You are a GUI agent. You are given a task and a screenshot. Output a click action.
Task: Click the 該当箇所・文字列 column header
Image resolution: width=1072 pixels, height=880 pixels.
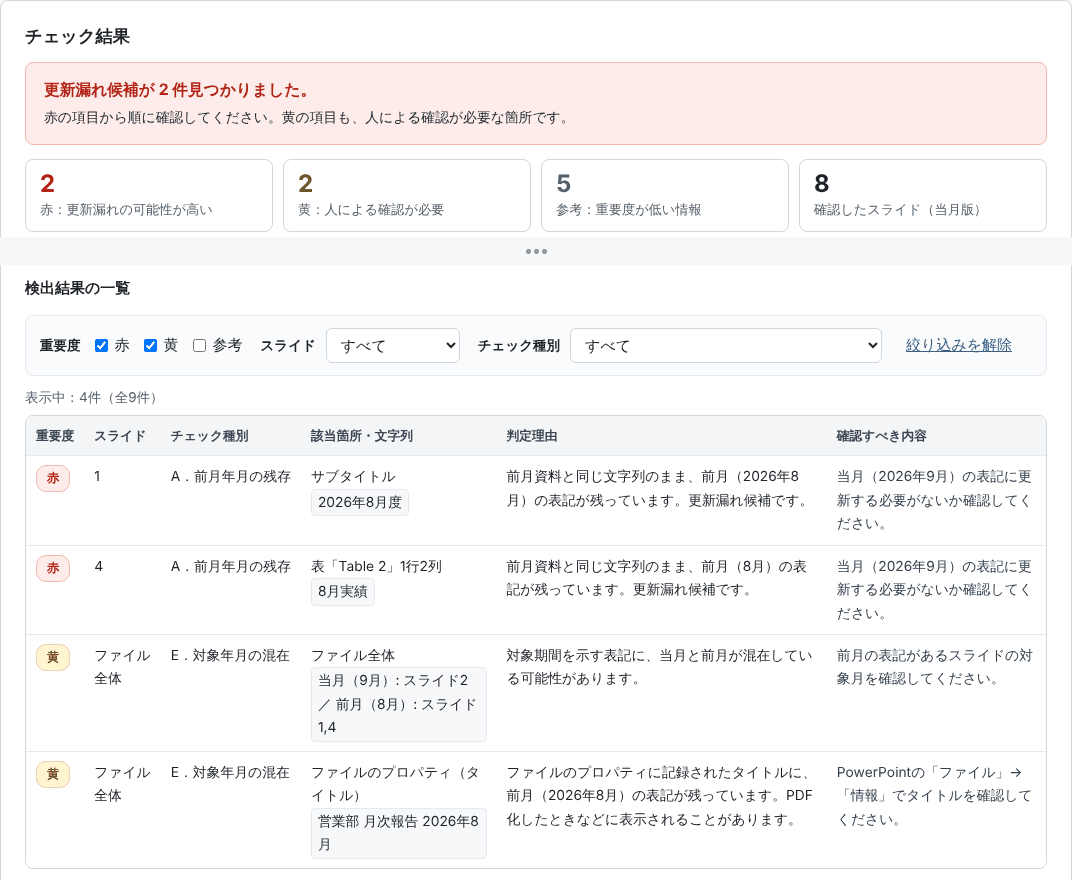tap(362, 436)
